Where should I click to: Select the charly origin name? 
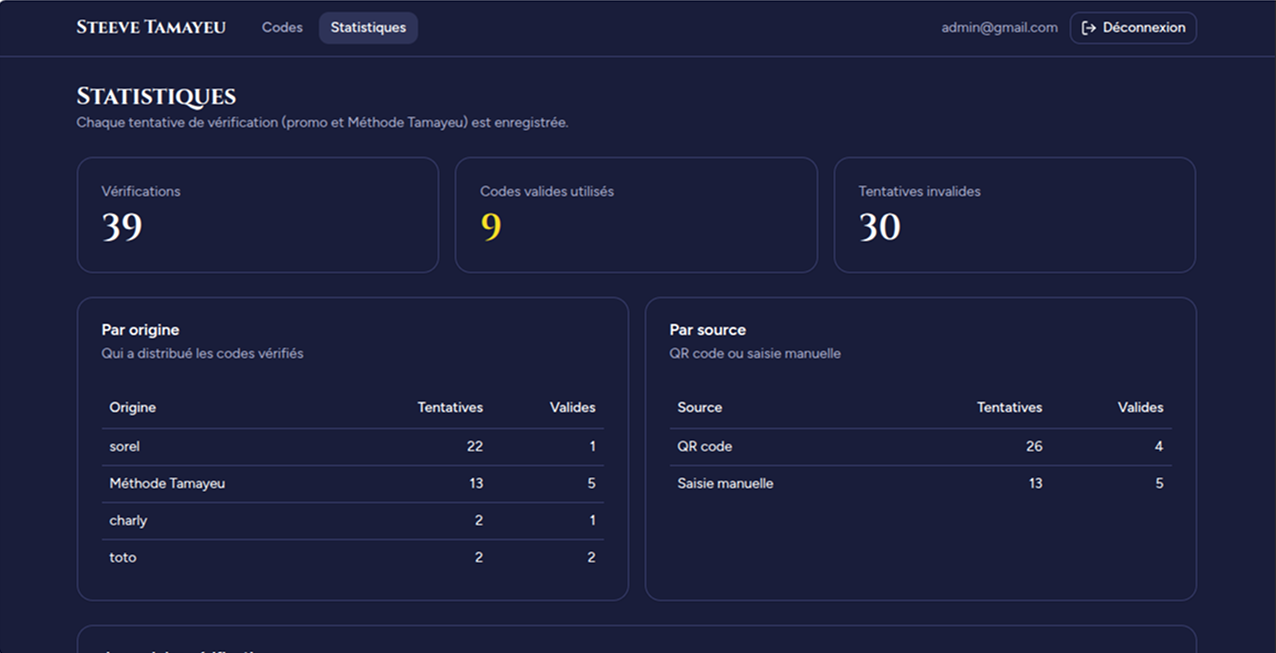pos(128,520)
